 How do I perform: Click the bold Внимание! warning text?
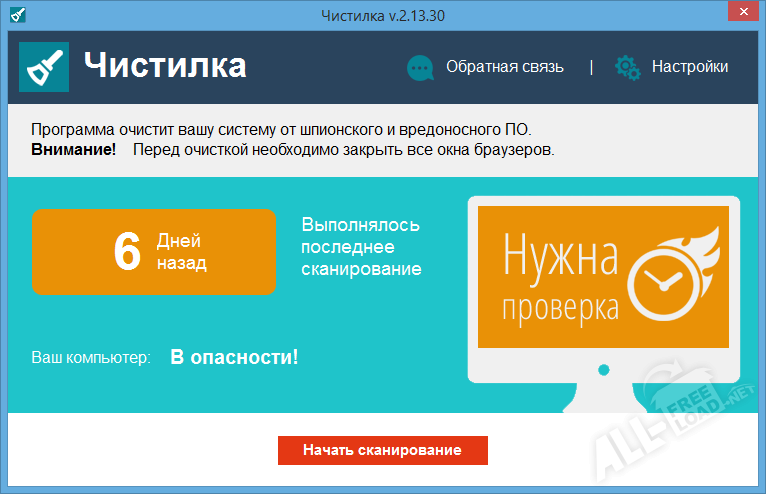[x=73, y=150]
